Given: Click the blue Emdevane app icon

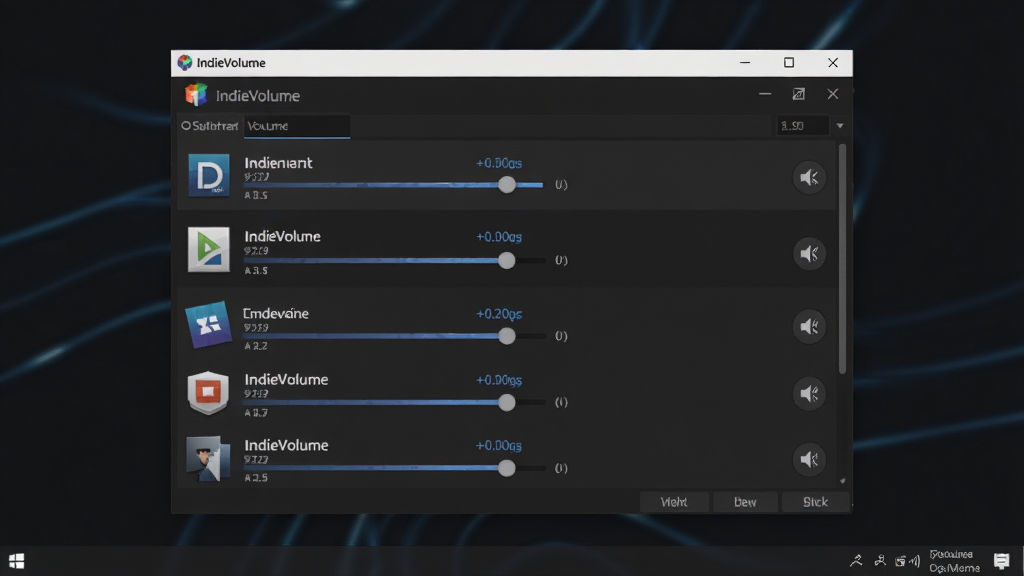Looking at the screenshot, I should (208, 324).
